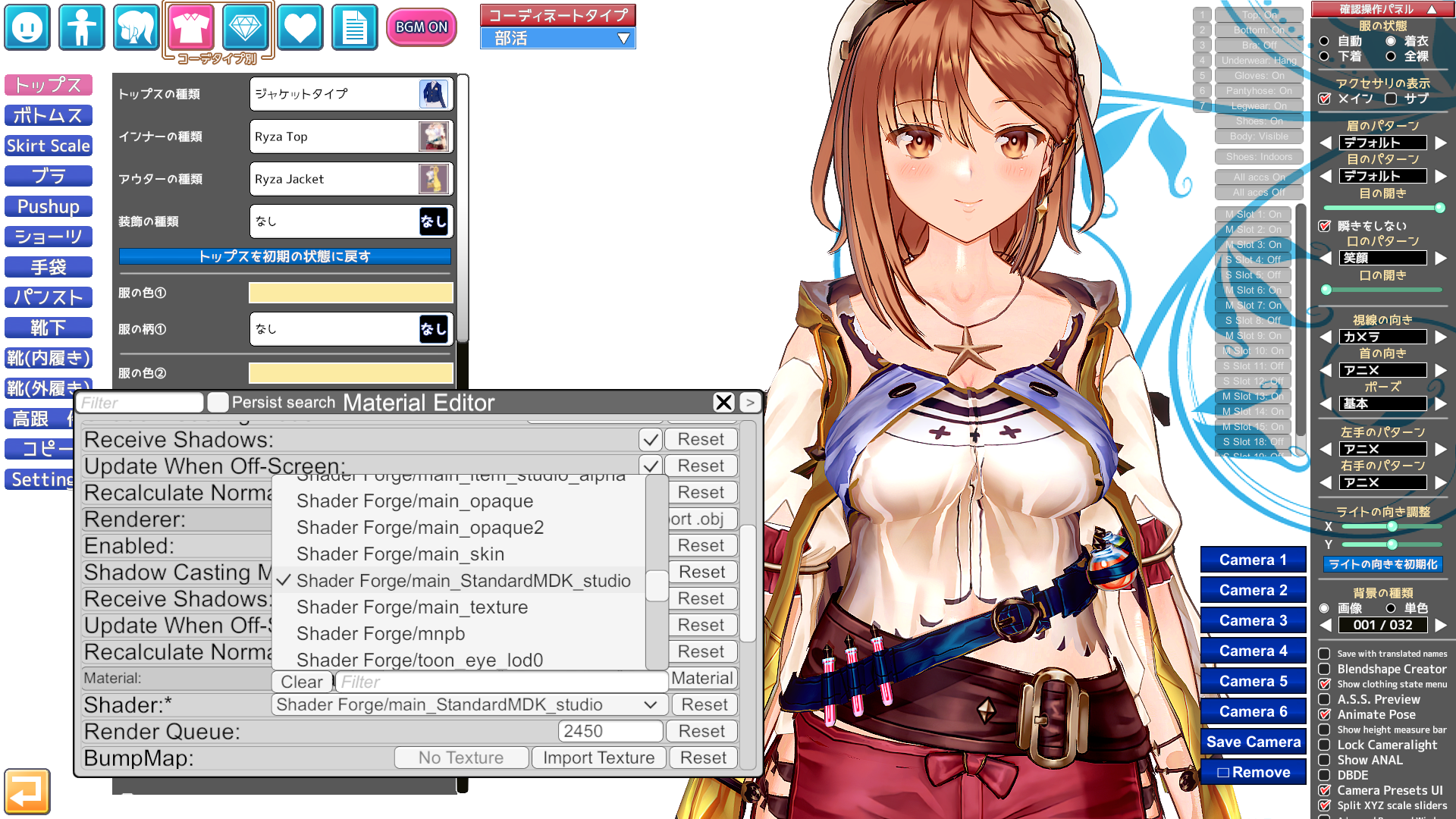Open the hair editing category

(x=136, y=27)
